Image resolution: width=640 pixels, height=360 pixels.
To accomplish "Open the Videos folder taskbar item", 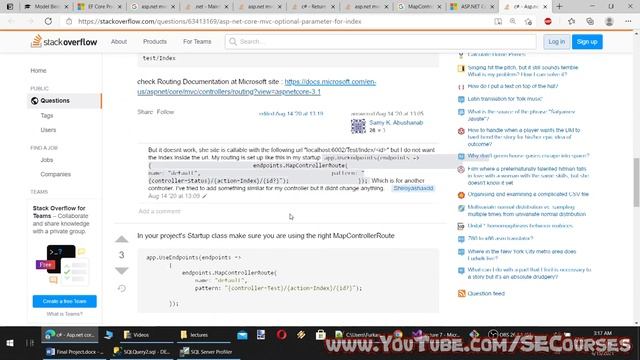I will pyautogui.click(x=141, y=335).
